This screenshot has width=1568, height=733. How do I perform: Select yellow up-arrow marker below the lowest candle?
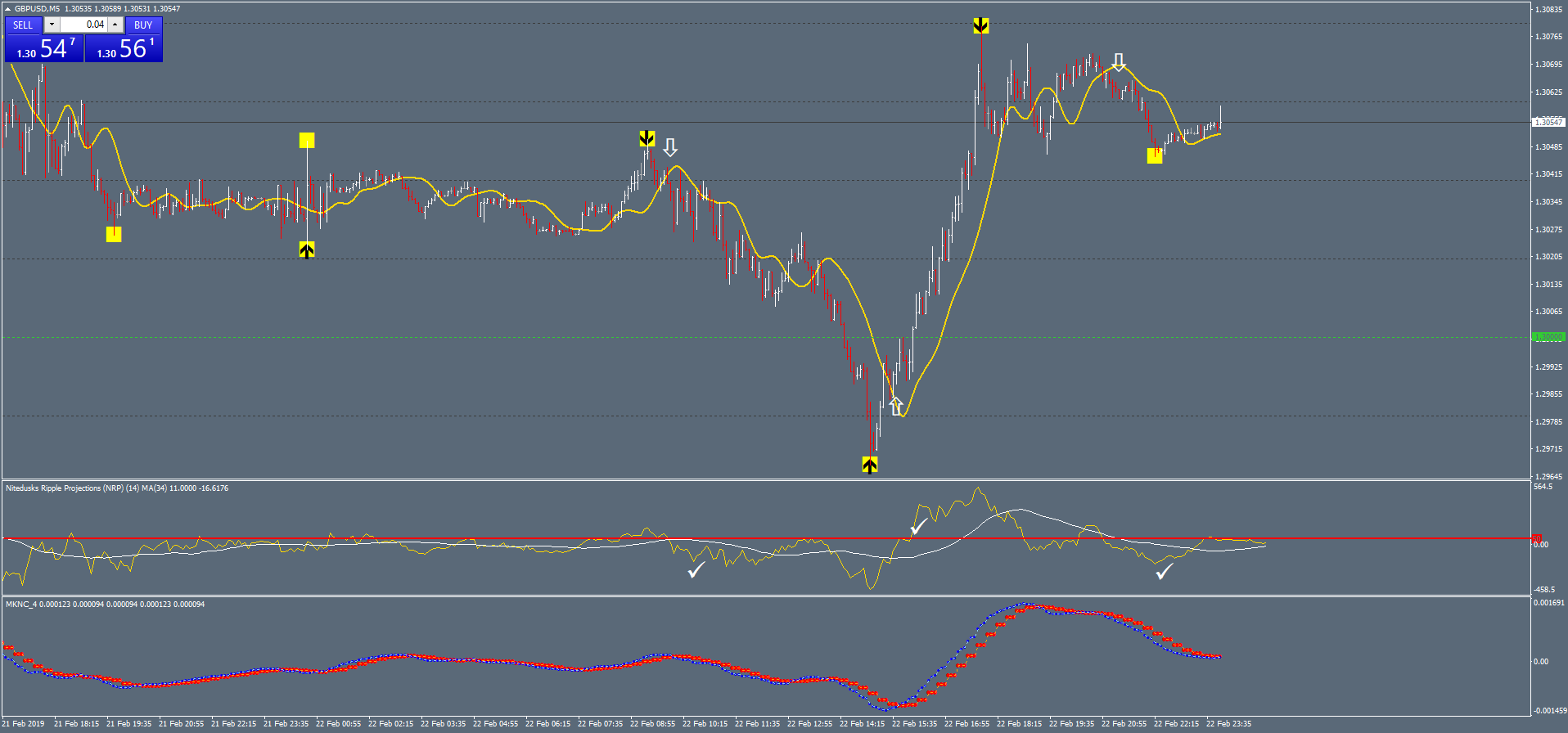click(870, 465)
